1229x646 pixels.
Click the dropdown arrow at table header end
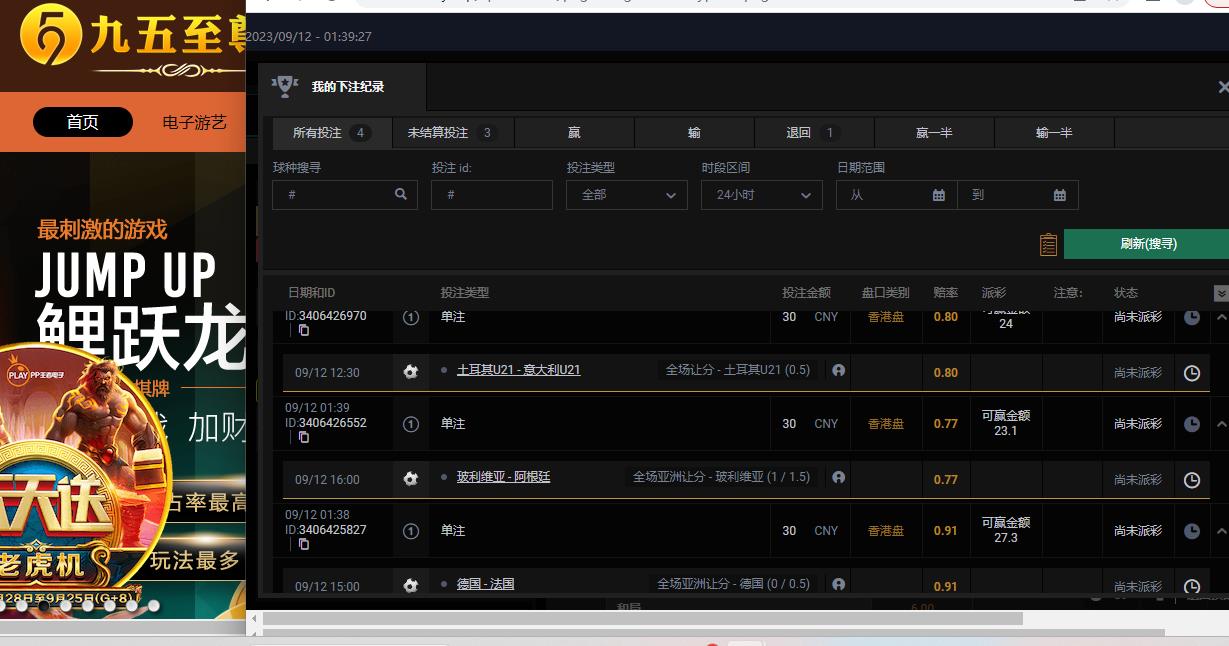click(x=1221, y=293)
